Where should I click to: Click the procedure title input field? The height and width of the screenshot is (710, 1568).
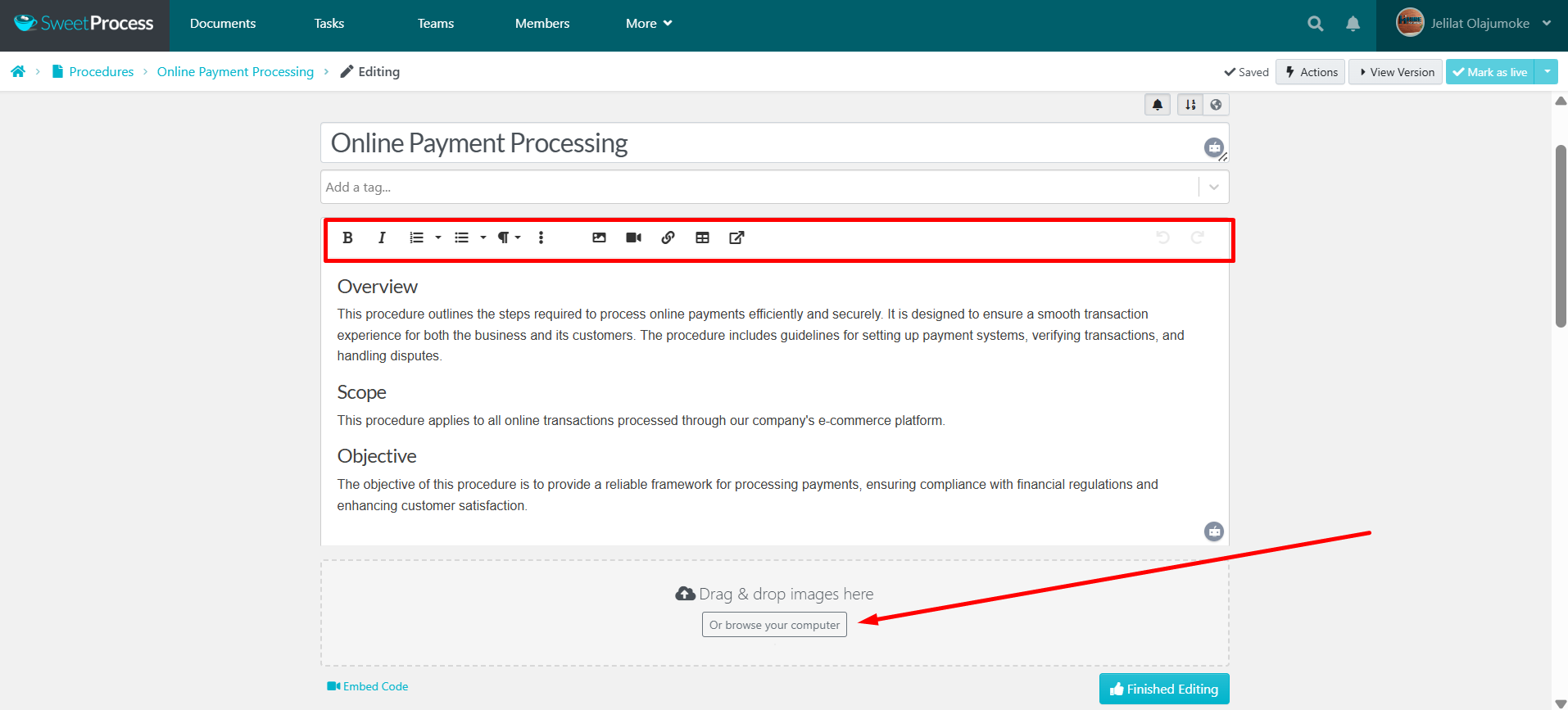click(774, 143)
